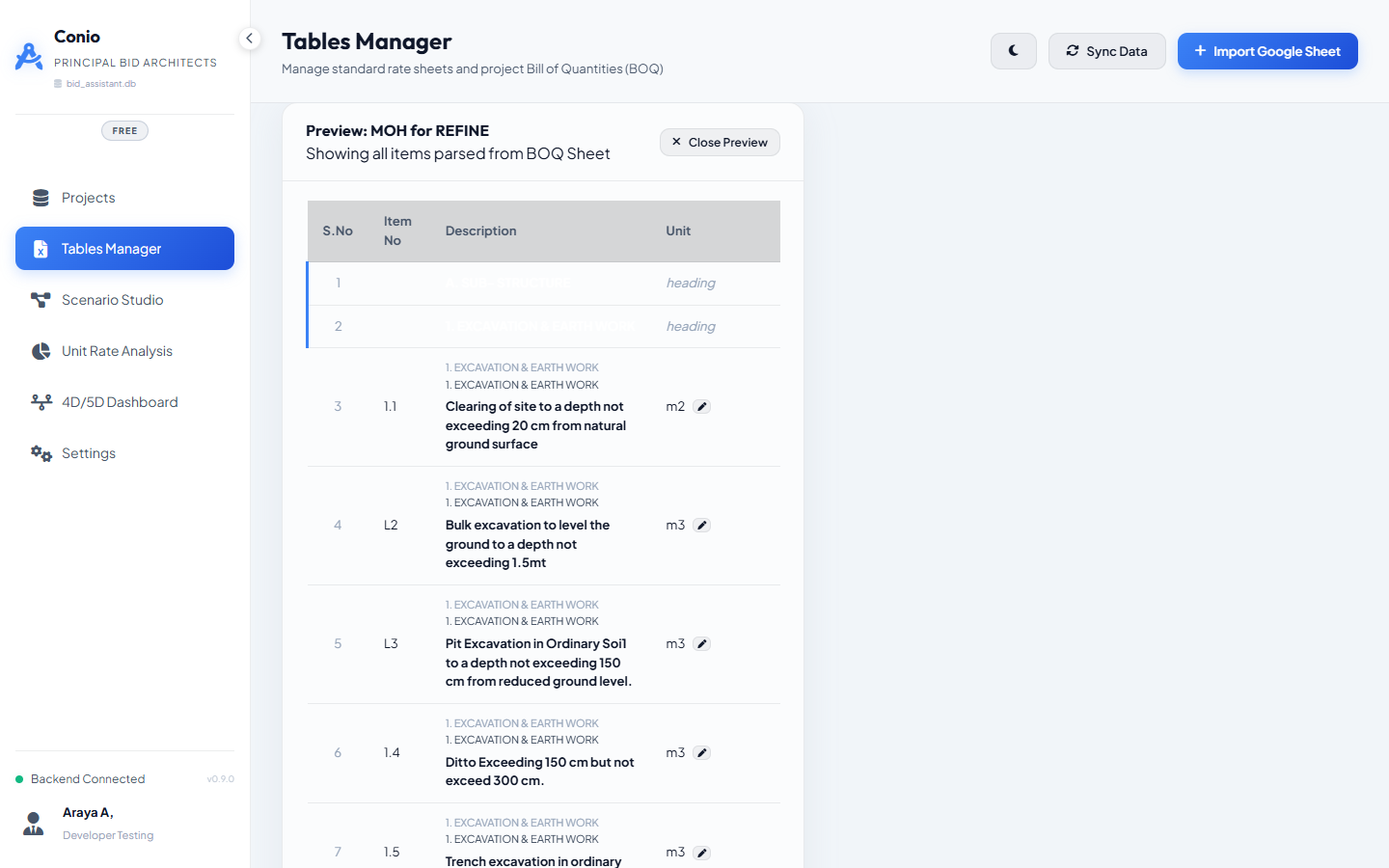
Task: Click the Sync Data button
Action: pyautogui.click(x=1106, y=51)
